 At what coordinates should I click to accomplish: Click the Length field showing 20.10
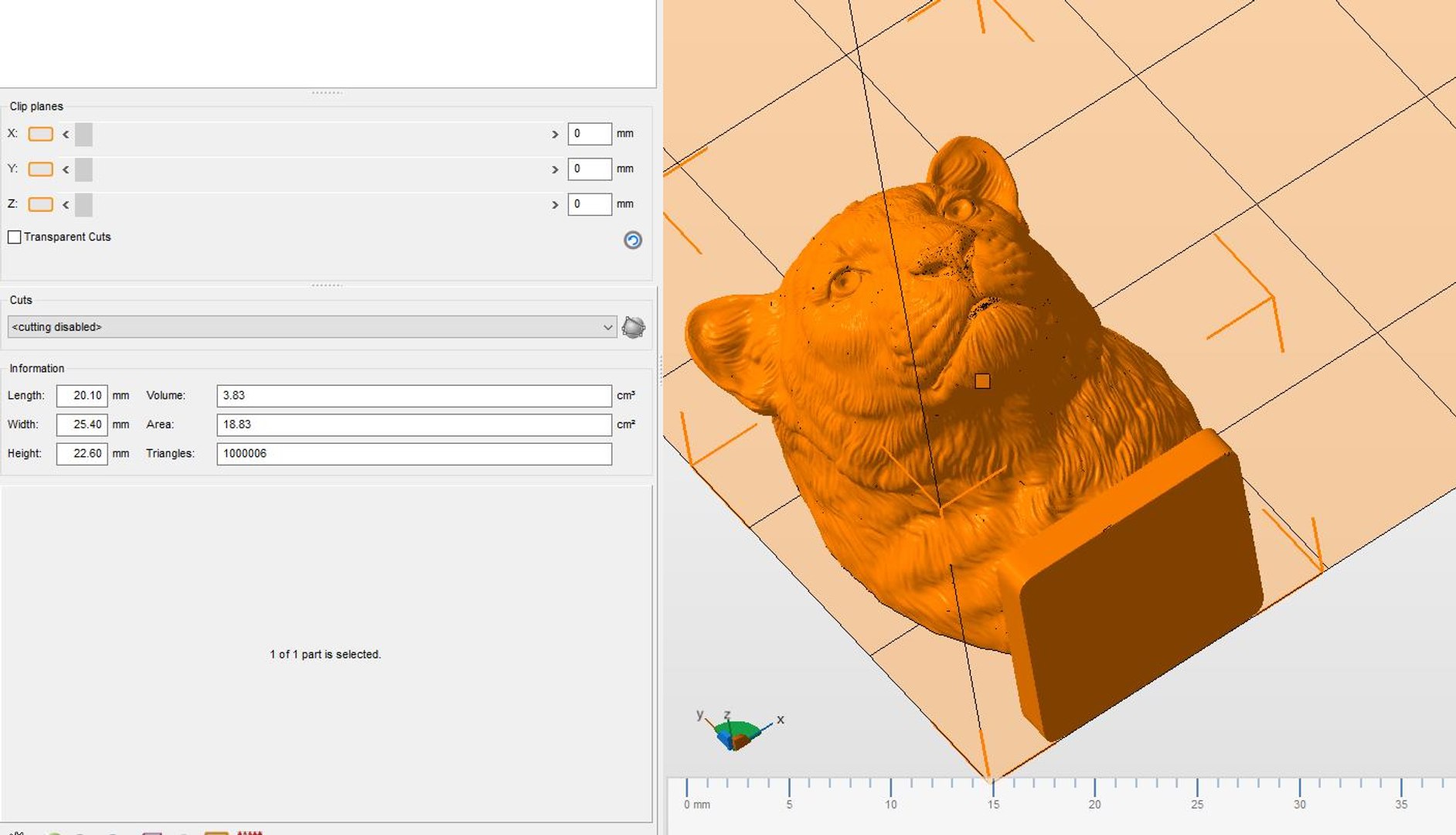pyautogui.click(x=82, y=396)
